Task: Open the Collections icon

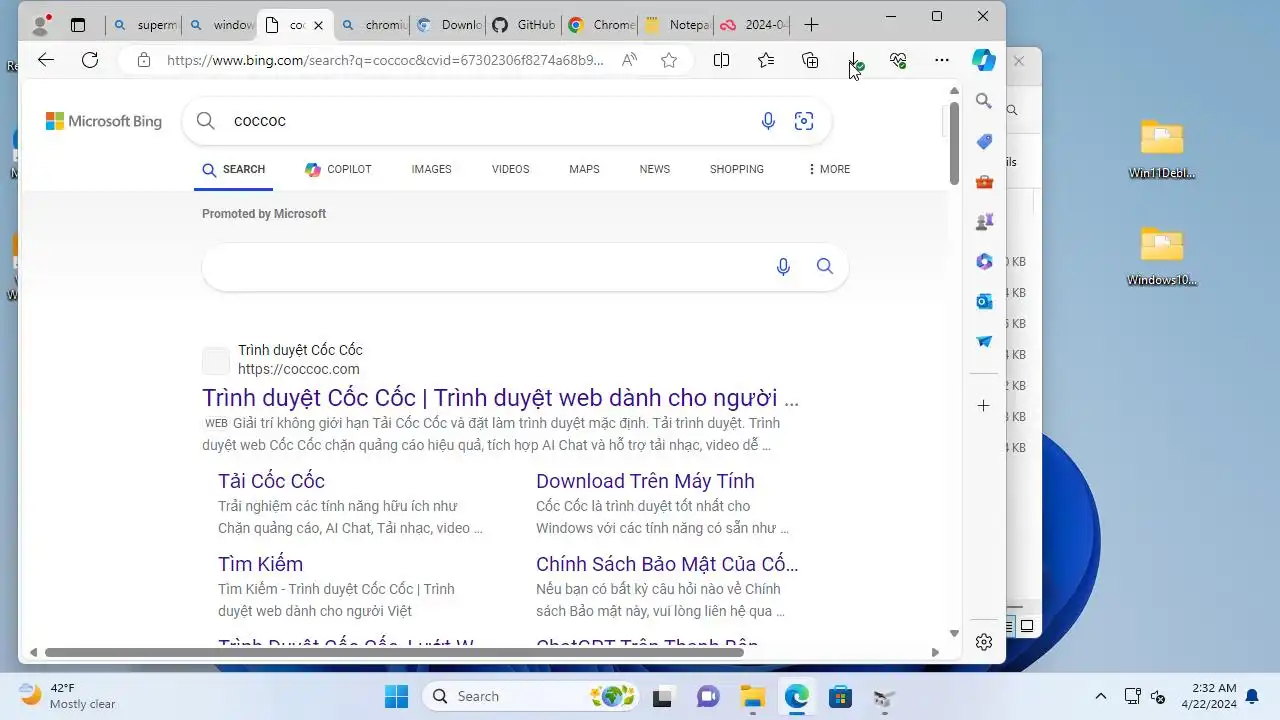Action: [810, 60]
